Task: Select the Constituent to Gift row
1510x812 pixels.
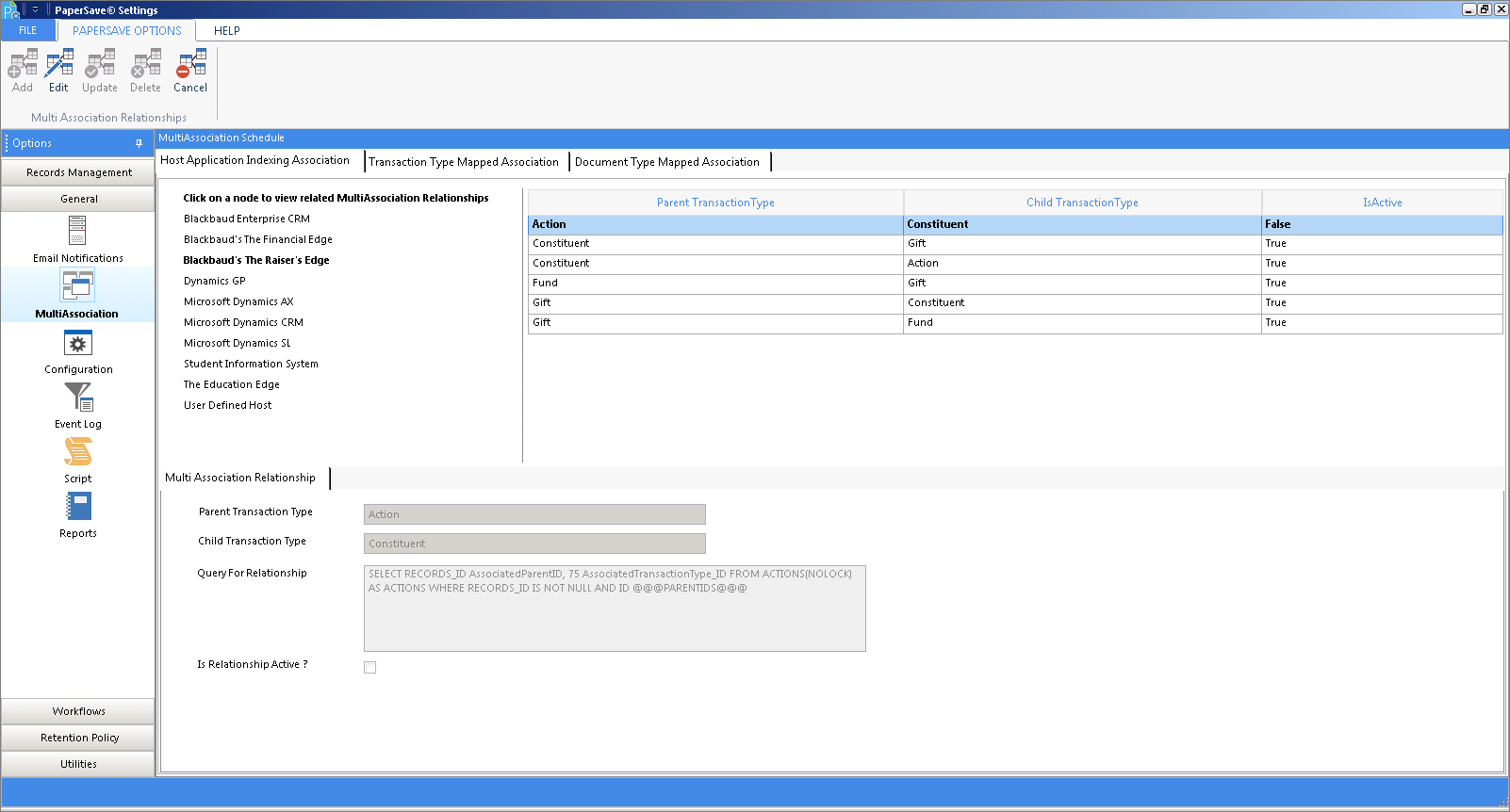Action: [x=1015, y=244]
